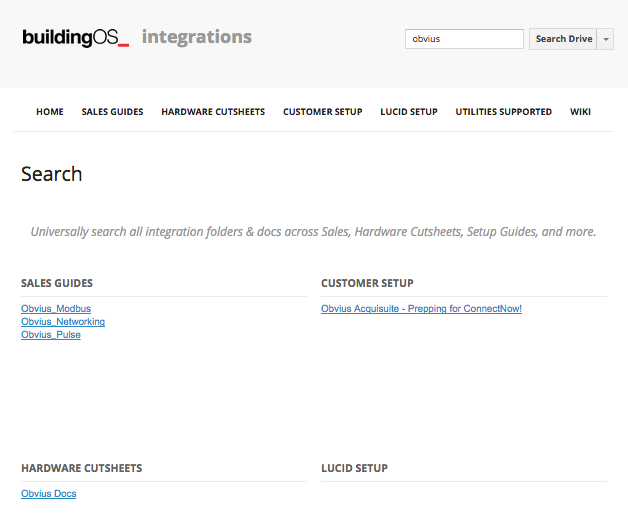Click the integrations site title
The height and width of the screenshot is (520, 628).
[x=197, y=37]
